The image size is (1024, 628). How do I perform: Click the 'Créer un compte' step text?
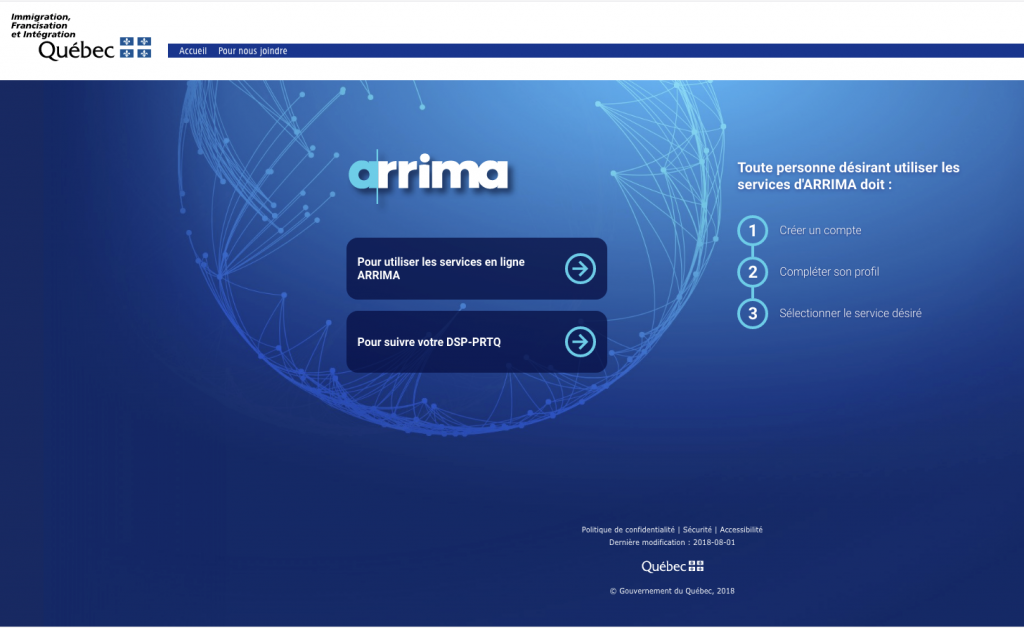(x=820, y=231)
